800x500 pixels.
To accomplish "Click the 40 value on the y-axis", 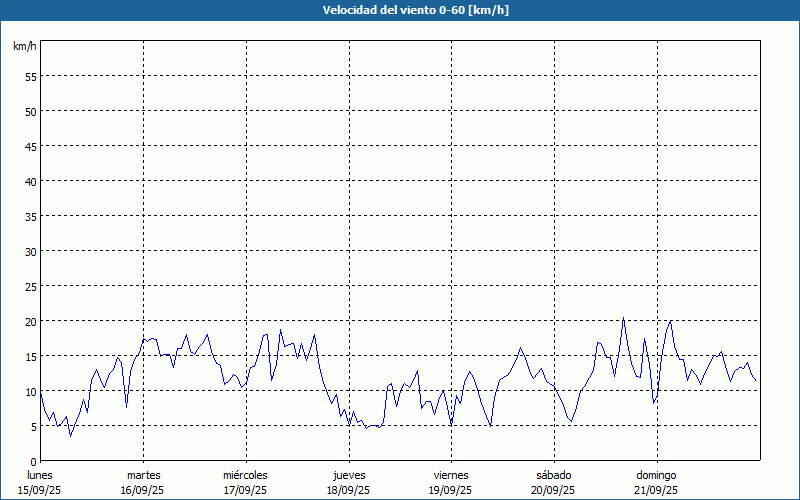I will (30, 181).
